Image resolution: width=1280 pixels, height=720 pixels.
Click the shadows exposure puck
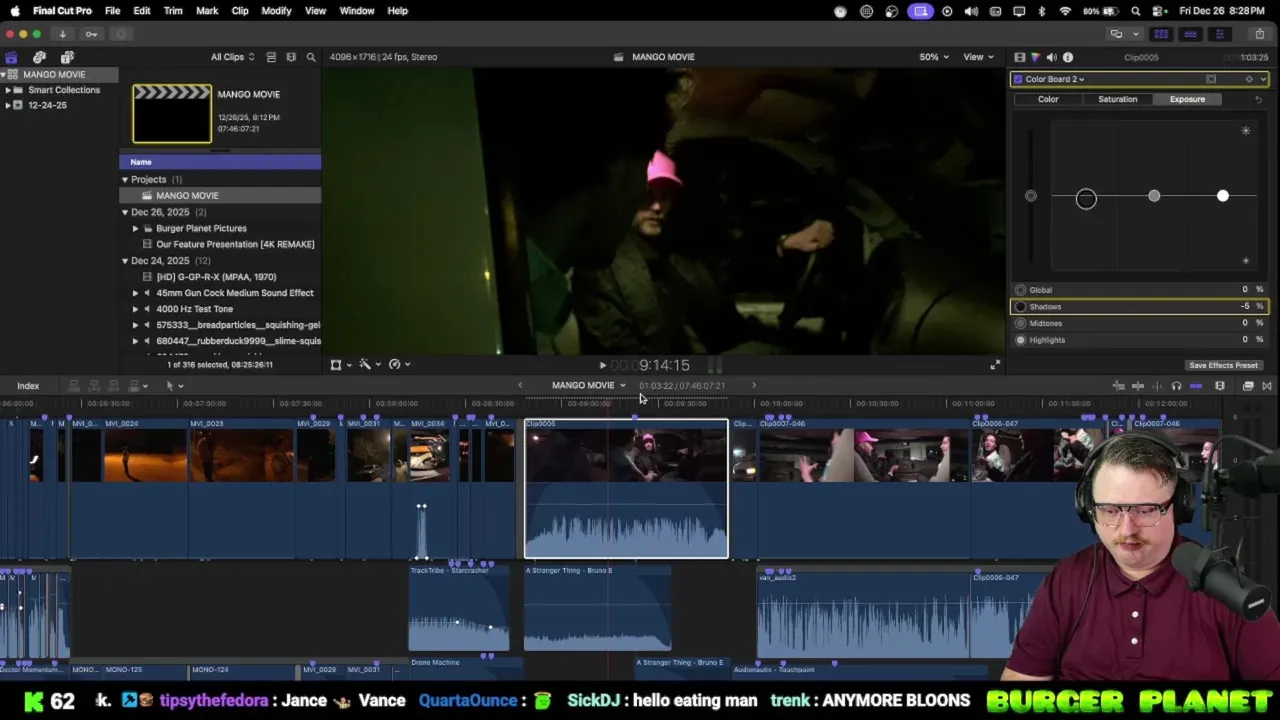(x=1086, y=199)
